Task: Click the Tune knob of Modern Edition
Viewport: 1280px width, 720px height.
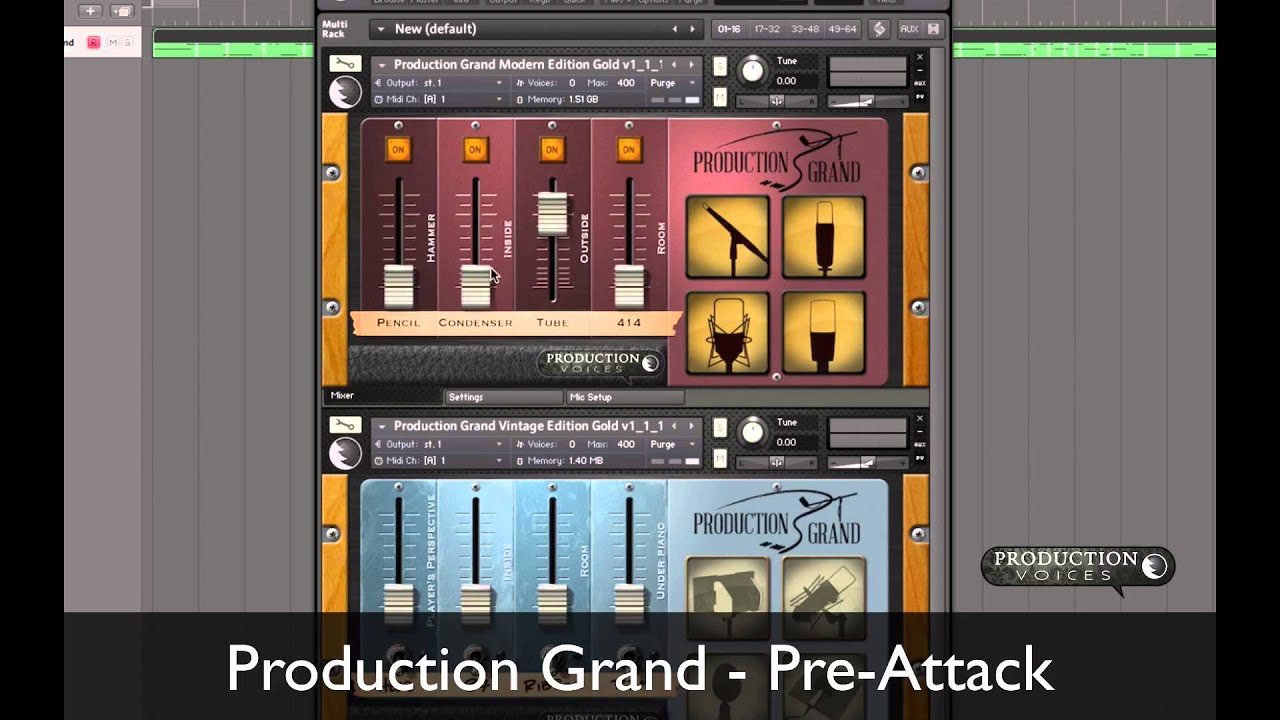Action: click(x=751, y=70)
